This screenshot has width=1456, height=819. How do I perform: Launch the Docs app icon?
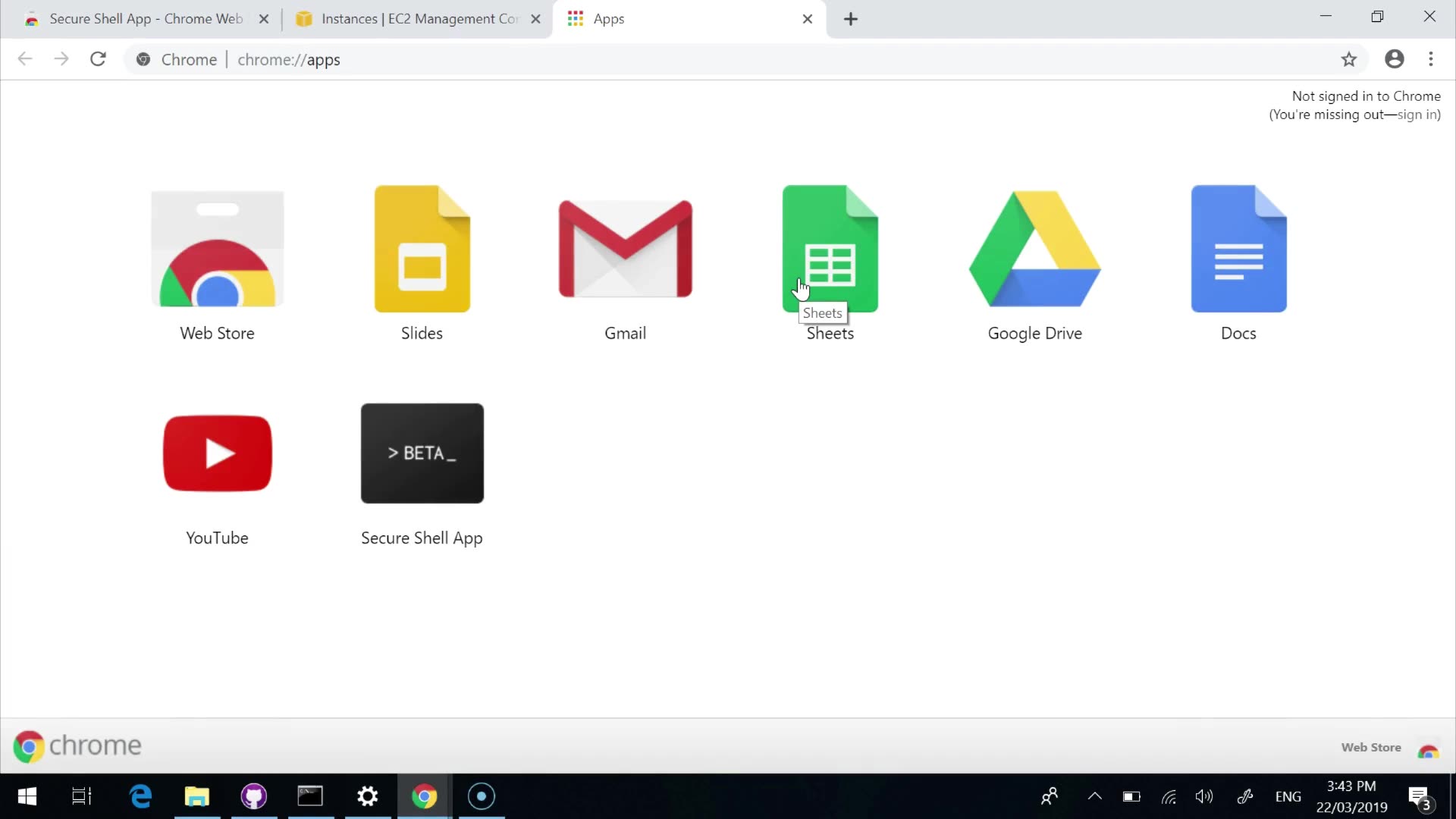click(x=1238, y=249)
